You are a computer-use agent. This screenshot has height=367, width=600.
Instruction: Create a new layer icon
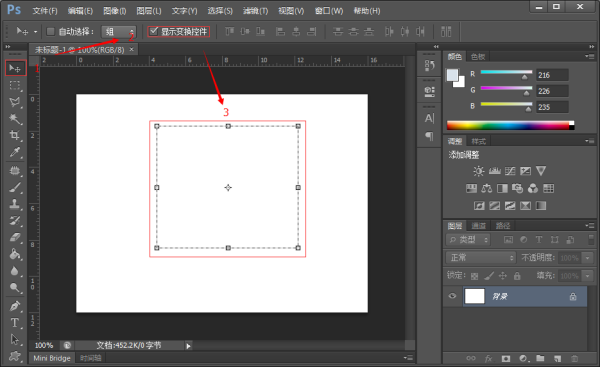(558, 359)
